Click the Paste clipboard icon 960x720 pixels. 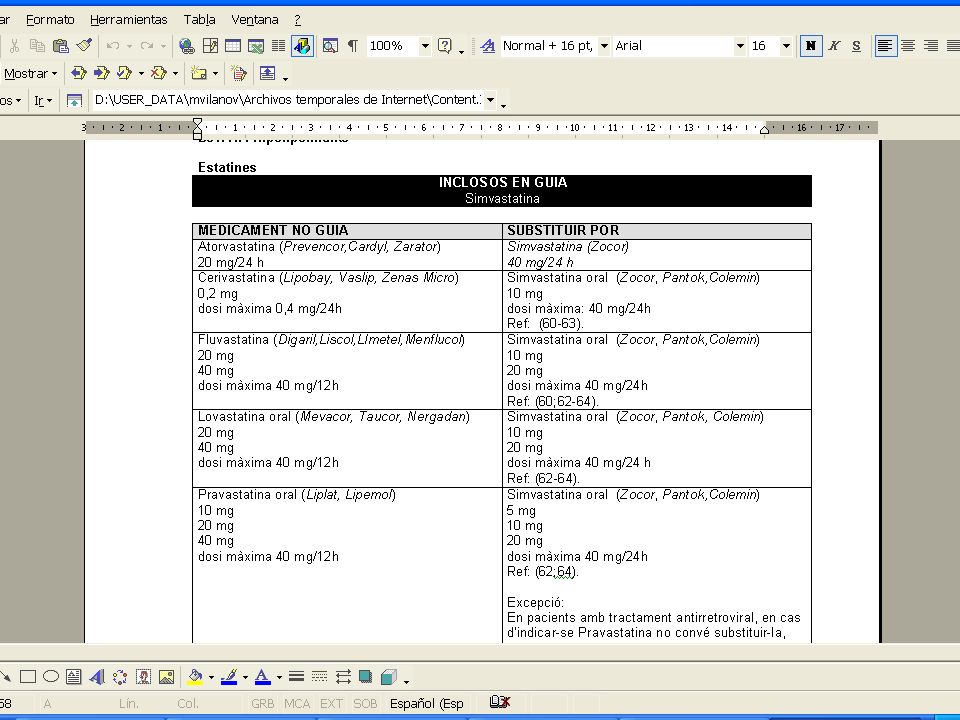61,46
